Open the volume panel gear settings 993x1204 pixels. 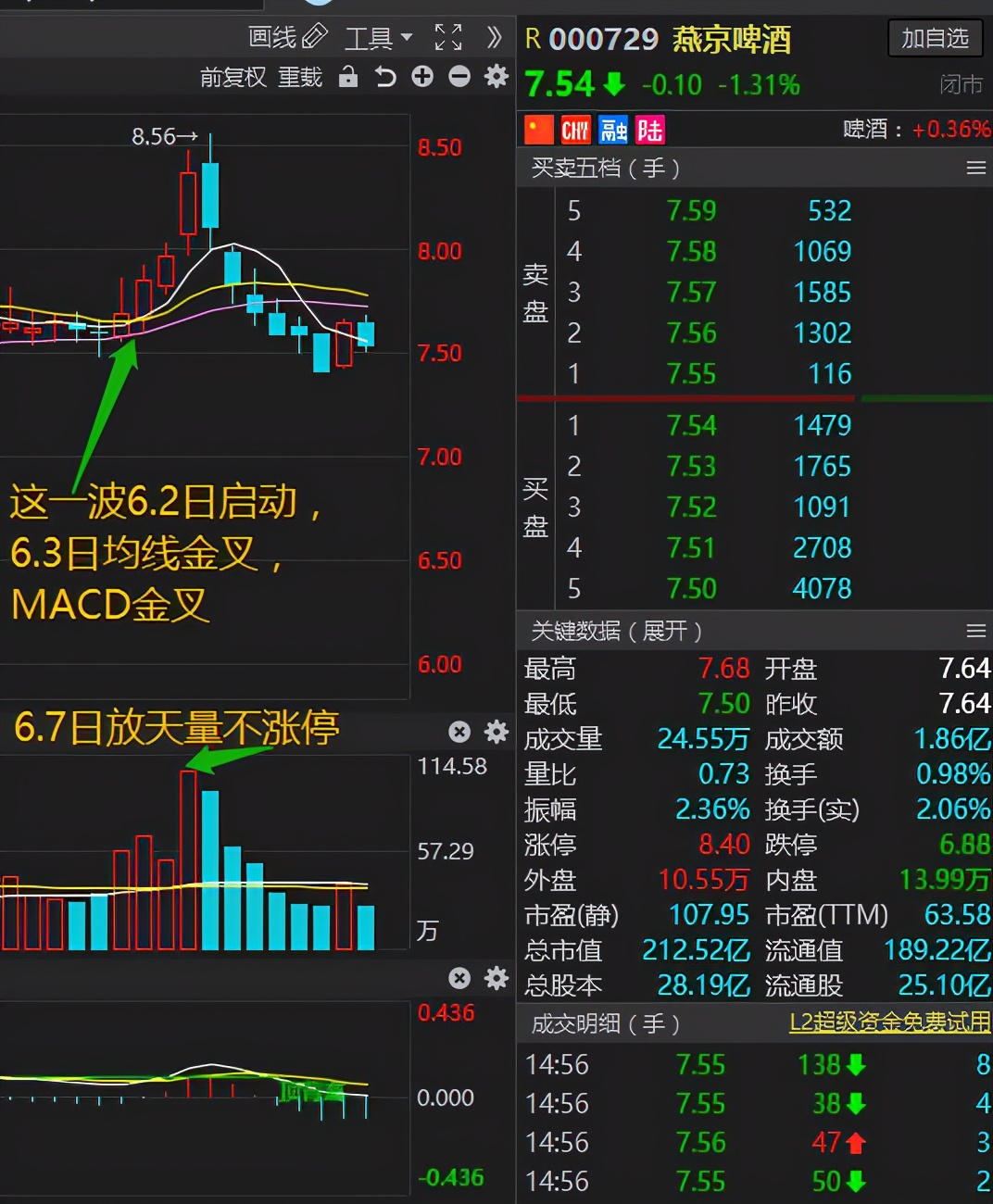pyautogui.click(x=496, y=732)
